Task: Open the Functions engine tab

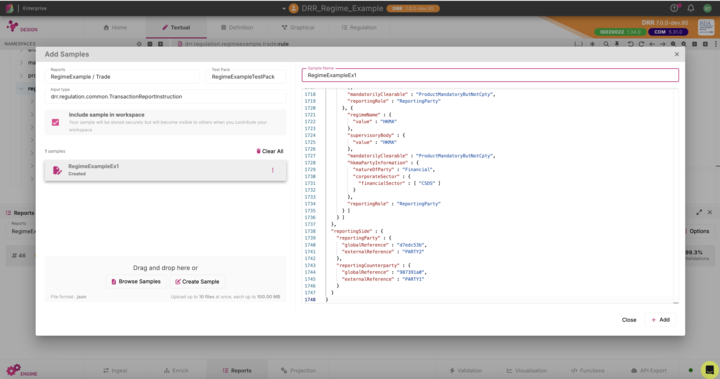Action: (x=587, y=370)
